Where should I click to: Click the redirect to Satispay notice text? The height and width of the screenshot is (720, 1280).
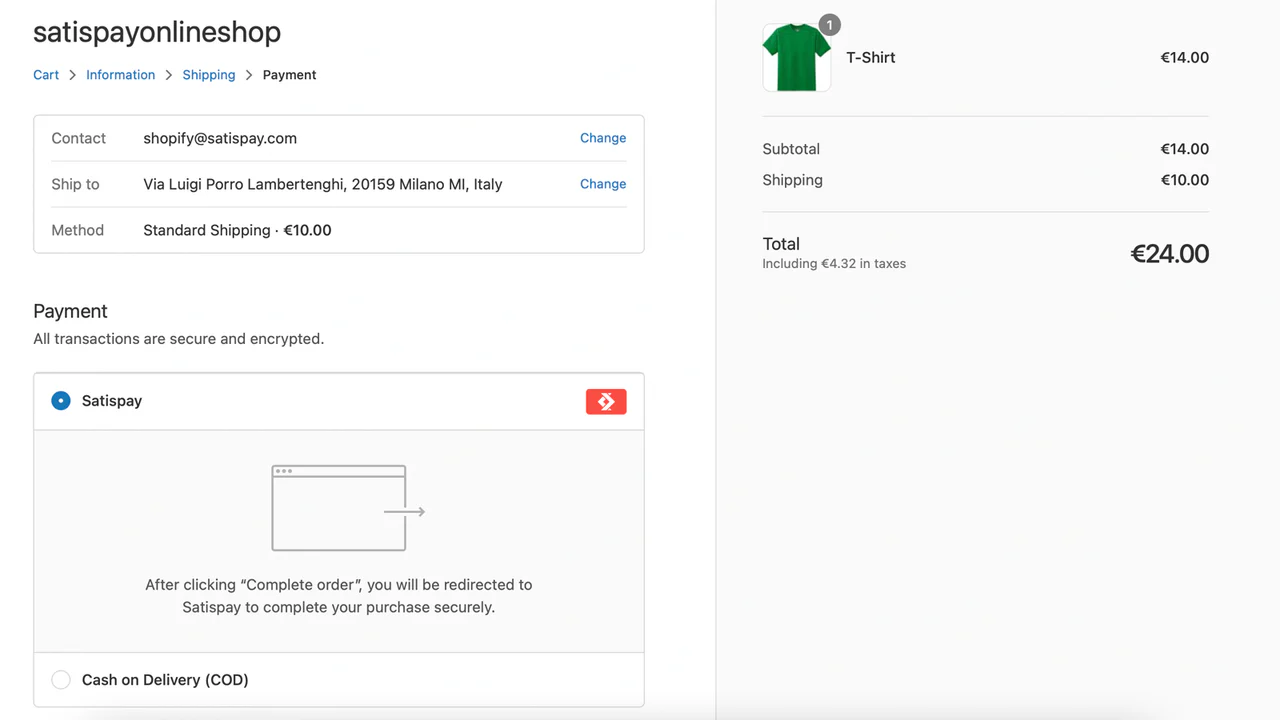[339, 596]
